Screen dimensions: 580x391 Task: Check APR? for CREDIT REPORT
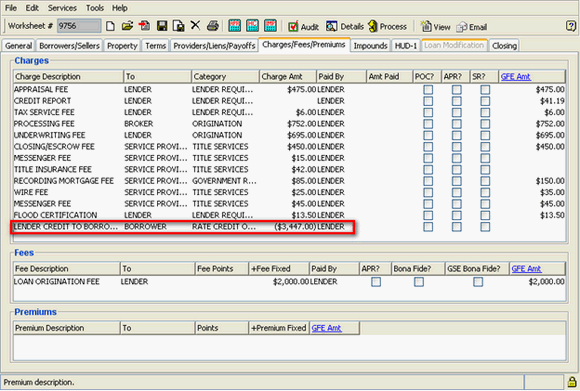[x=457, y=101]
